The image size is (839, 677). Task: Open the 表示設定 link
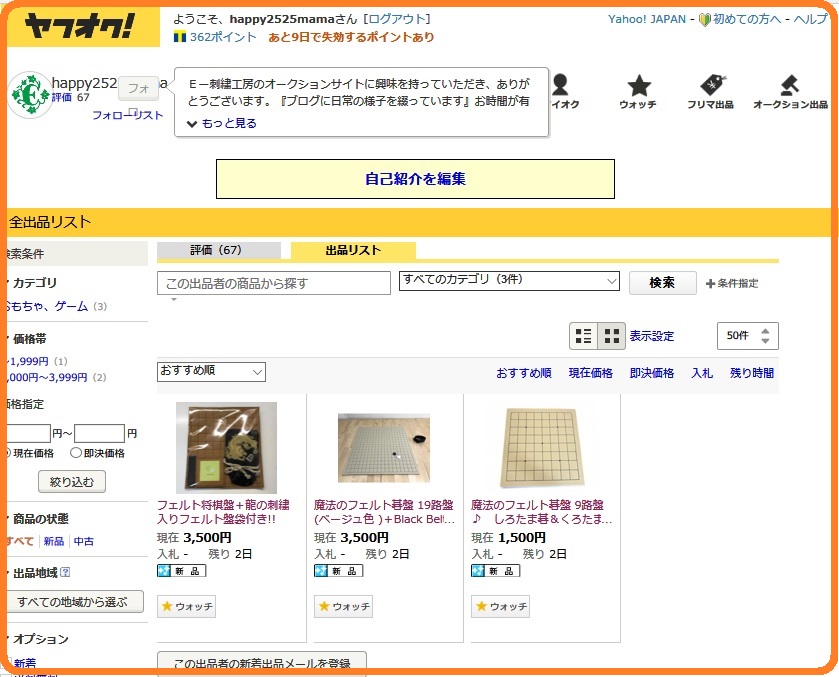652,336
